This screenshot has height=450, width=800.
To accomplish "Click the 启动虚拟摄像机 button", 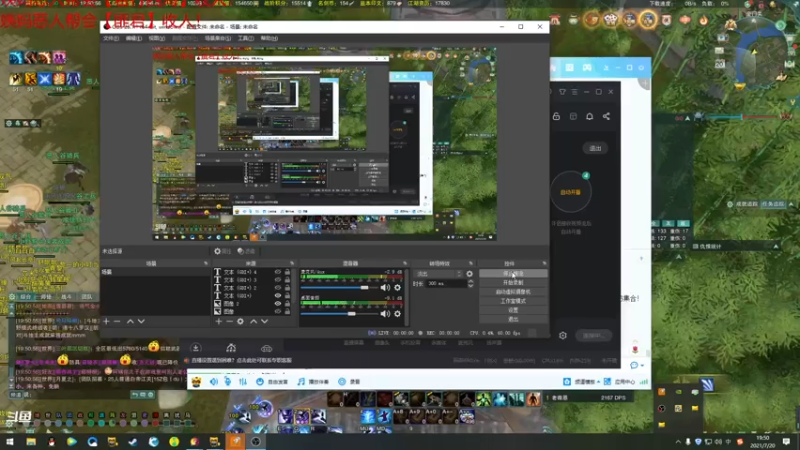I will point(513,292).
